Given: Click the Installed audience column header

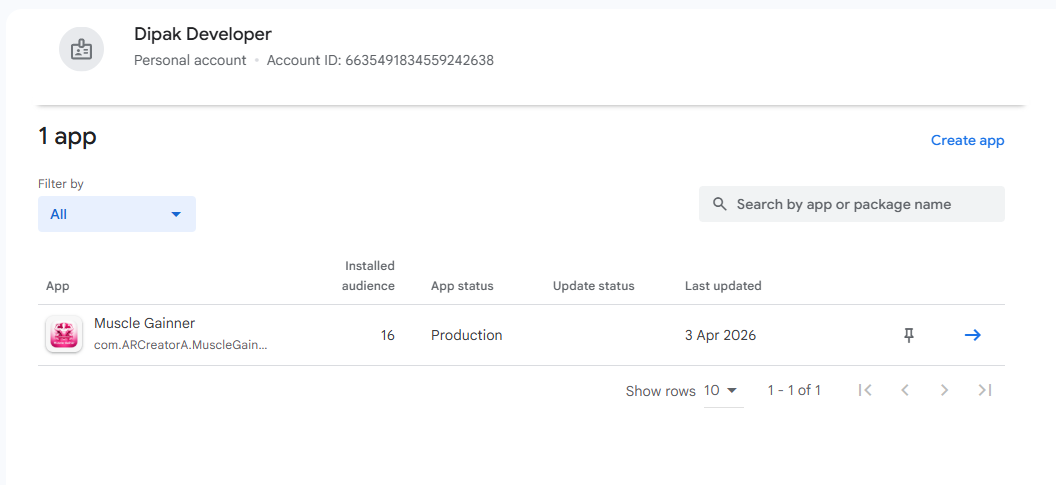Looking at the screenshot, I should [369, 276].
